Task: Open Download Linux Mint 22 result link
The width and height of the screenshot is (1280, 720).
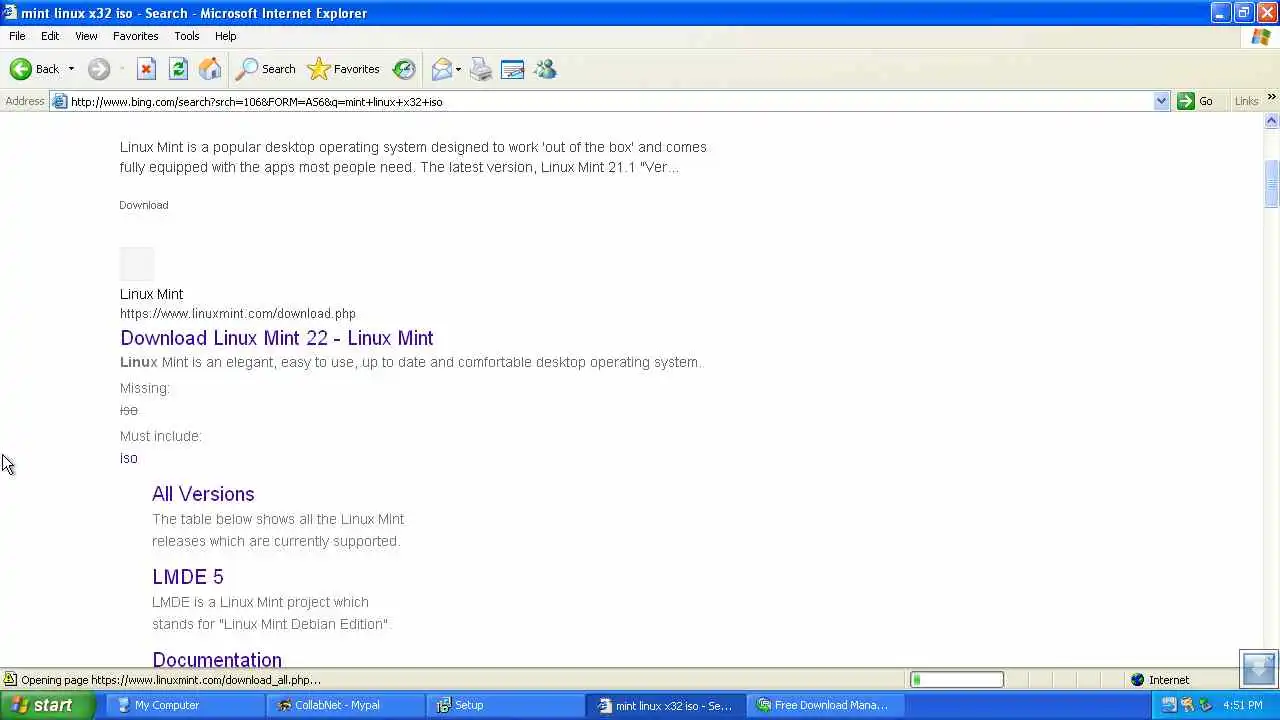Action: click(x=277, y=338)
